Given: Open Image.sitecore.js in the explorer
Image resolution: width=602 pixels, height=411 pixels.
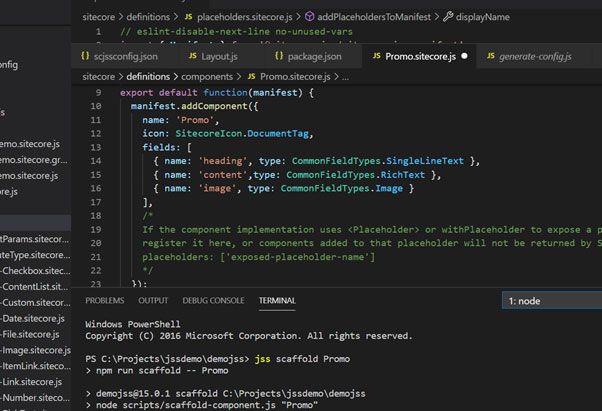Looking at the screenshot, I should pyautogui.click(x=36, y=350).
